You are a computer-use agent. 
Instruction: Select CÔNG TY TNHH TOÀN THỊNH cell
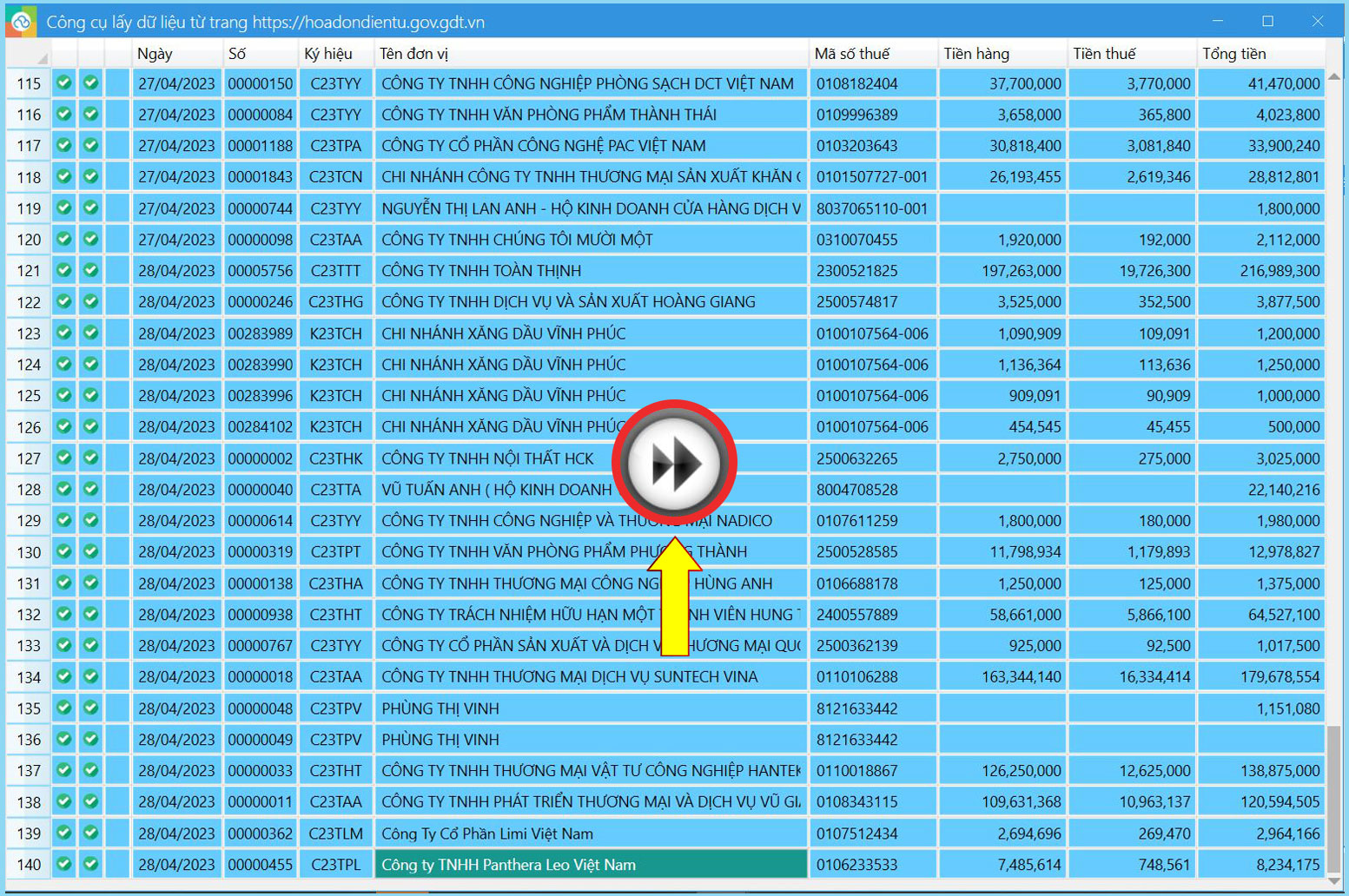pyautogui.click(x=591, y=271)
